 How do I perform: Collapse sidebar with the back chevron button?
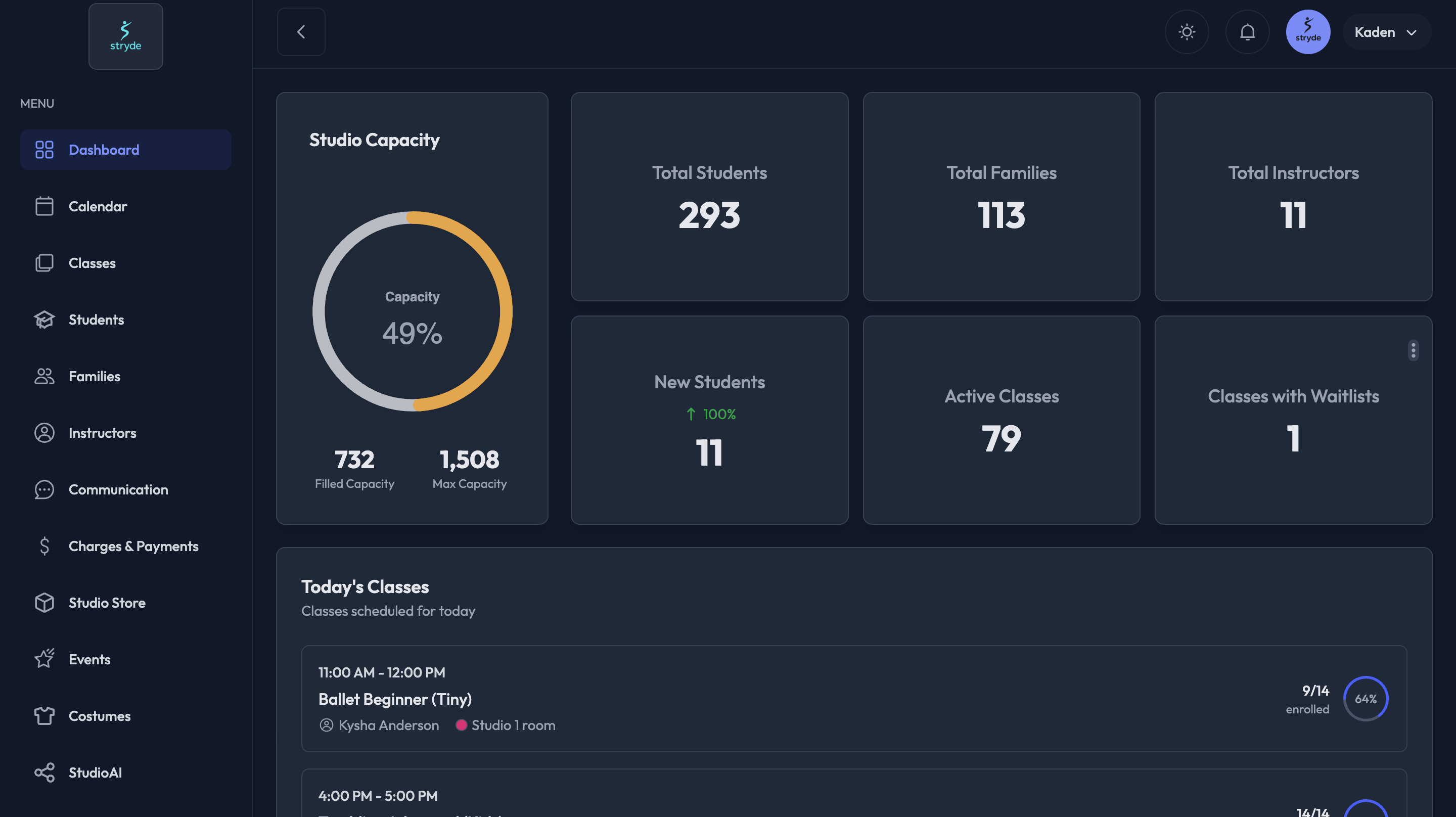[x=301, y=32]
